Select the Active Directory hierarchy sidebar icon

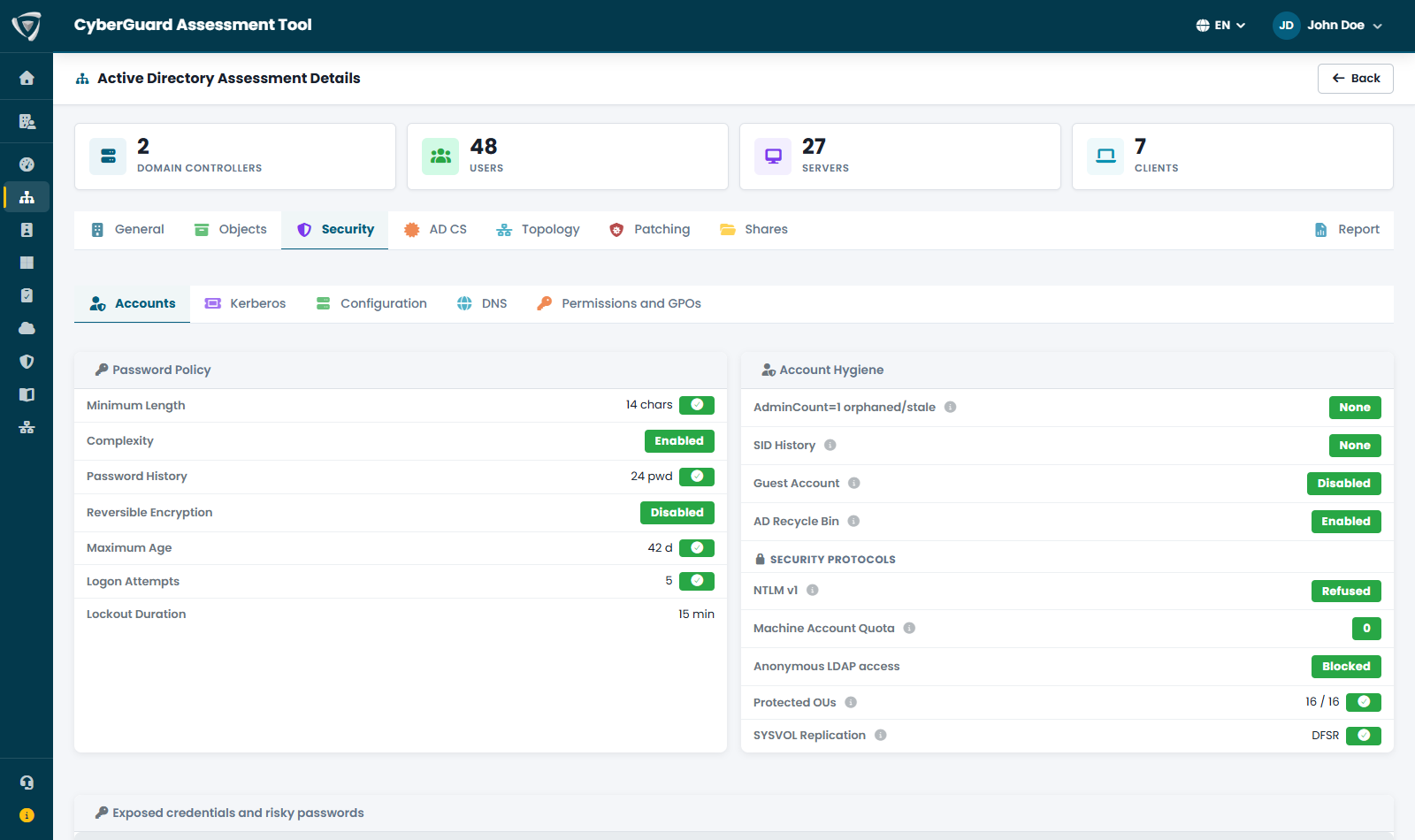coord(27,197)
